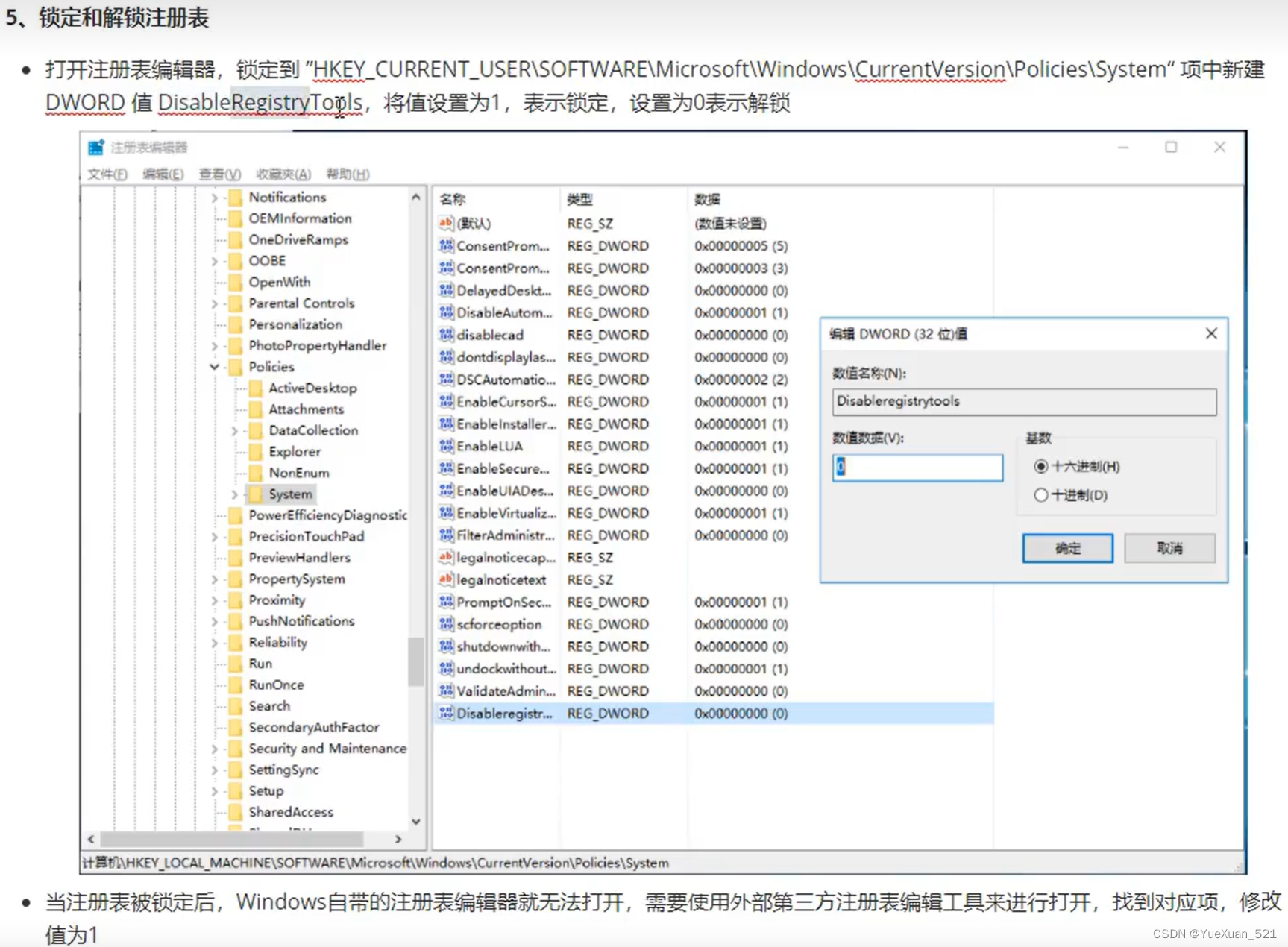The width and height of the screenshot is (1288, 947).
Task: Click the DWORD icon beside undockwithout...
Action: tap(446, 668)
